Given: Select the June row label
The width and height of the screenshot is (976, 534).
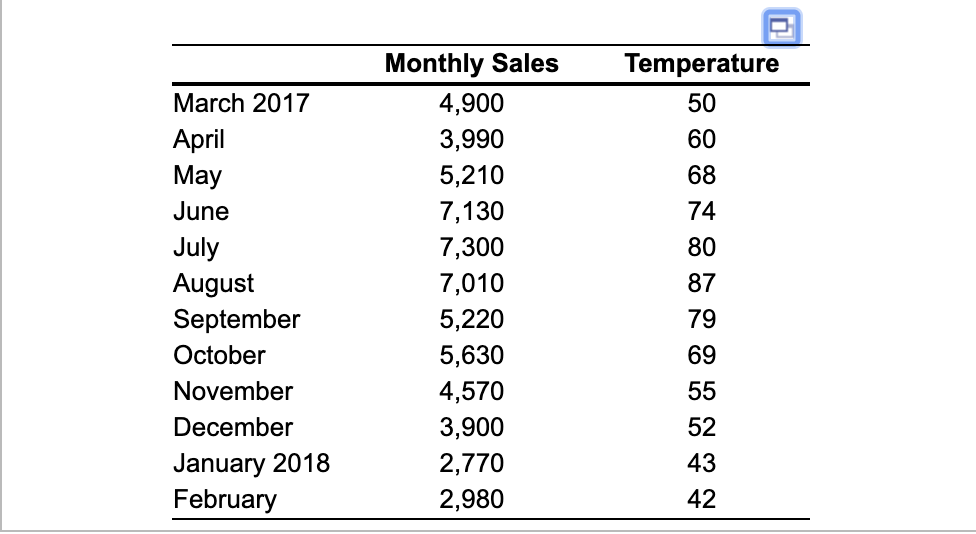Looking at the screenshot, I should tap(201, 211).
